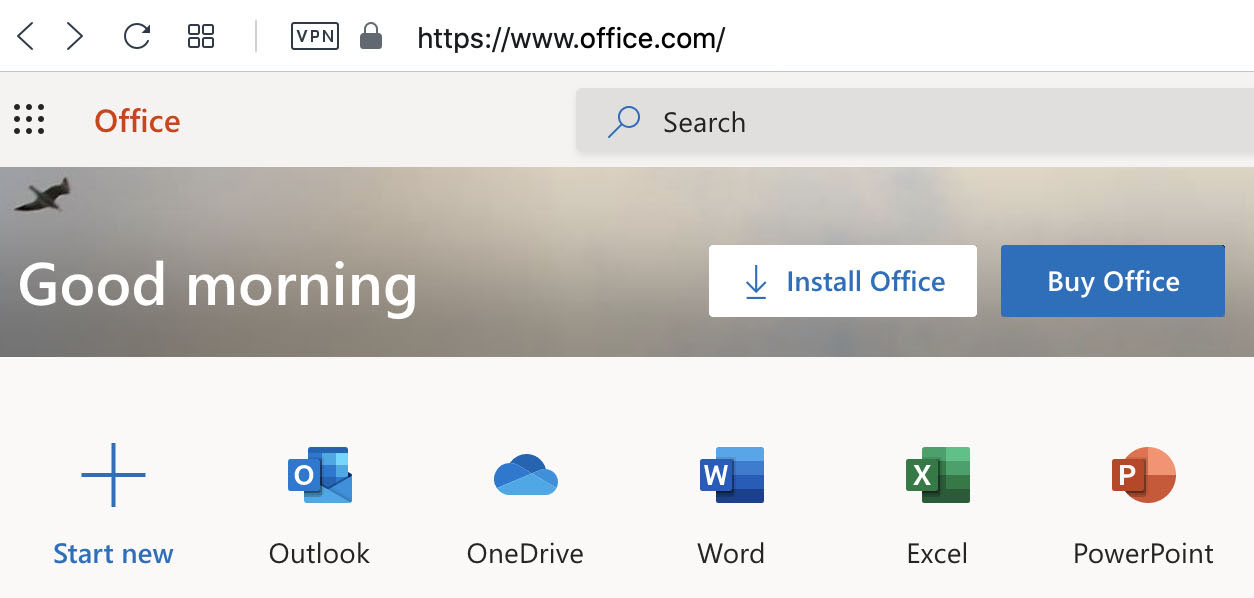Launch the Excel app icon

coord(938,474)
